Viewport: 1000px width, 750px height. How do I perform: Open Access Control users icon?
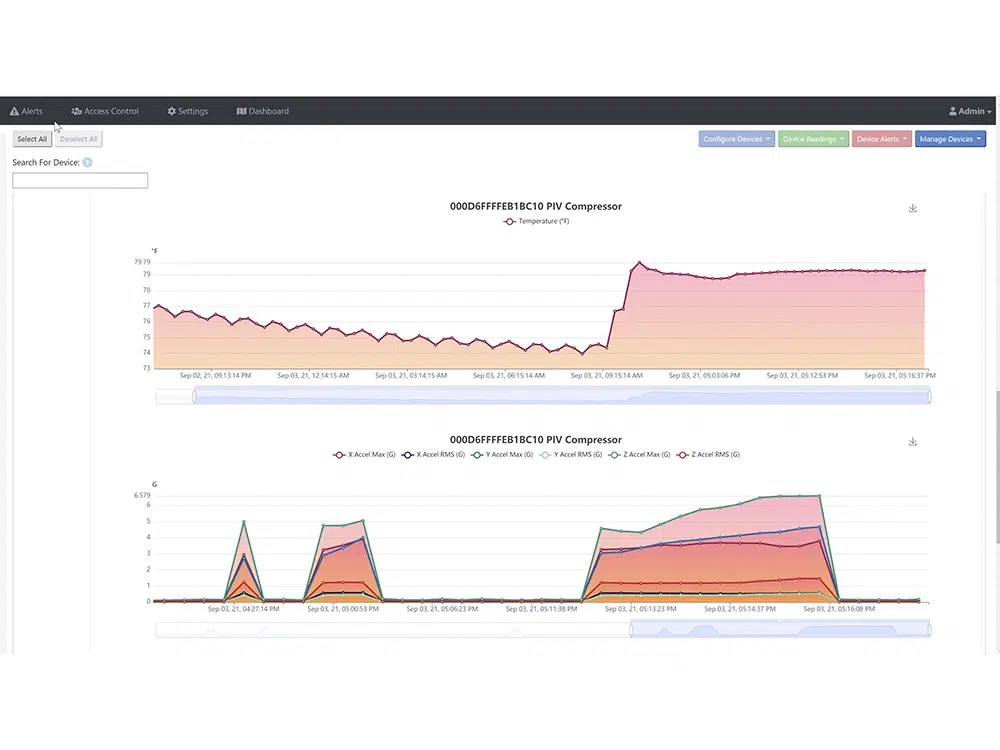pos(77,111)
